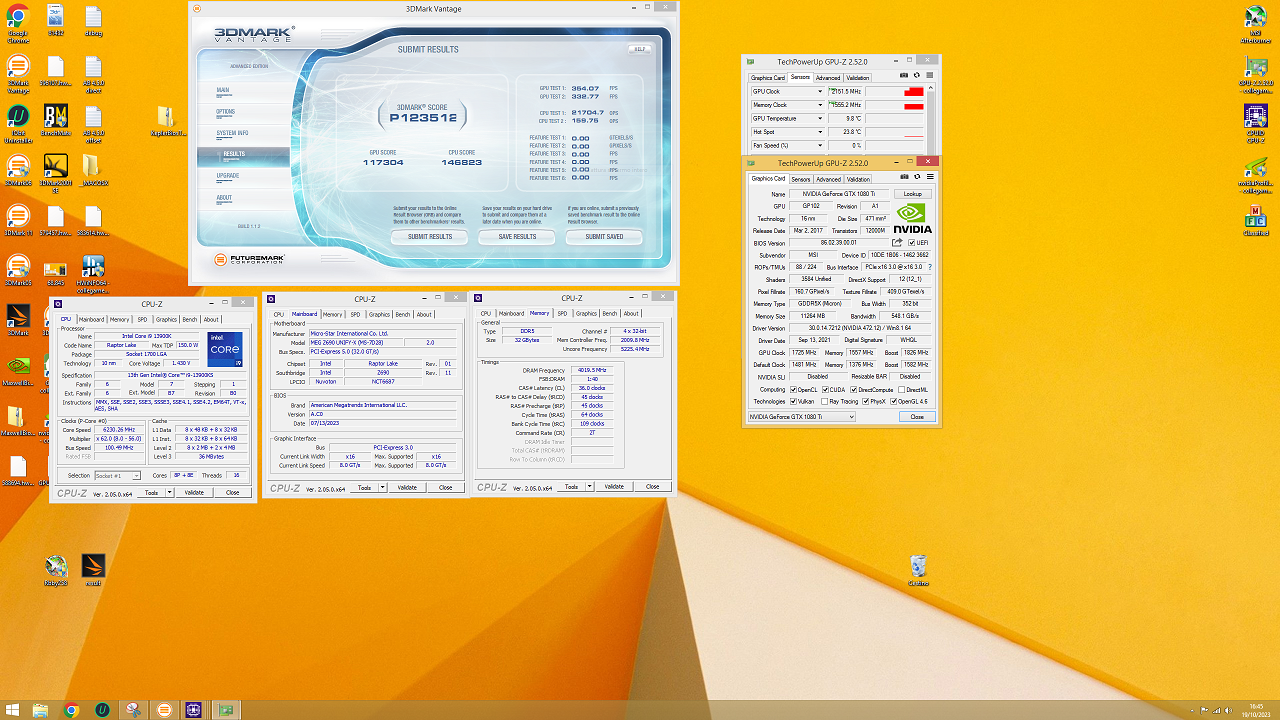Click the Windows Start button on taskbar
This screenshot has width=1280, height=720.
click(x=12, y=710)
